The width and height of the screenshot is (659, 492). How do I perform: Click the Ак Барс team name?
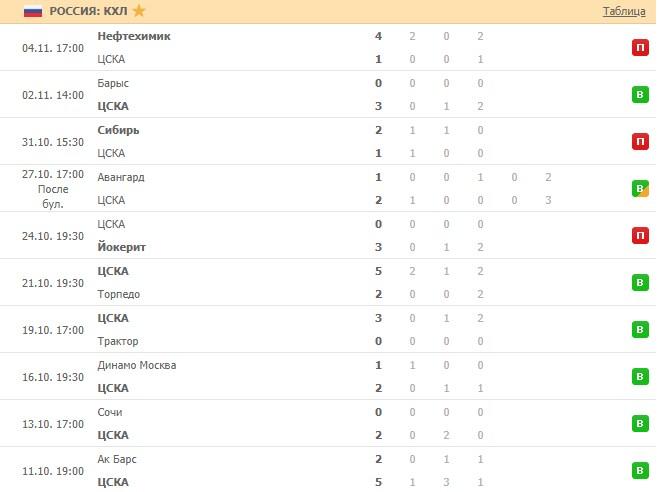(117, 459)
